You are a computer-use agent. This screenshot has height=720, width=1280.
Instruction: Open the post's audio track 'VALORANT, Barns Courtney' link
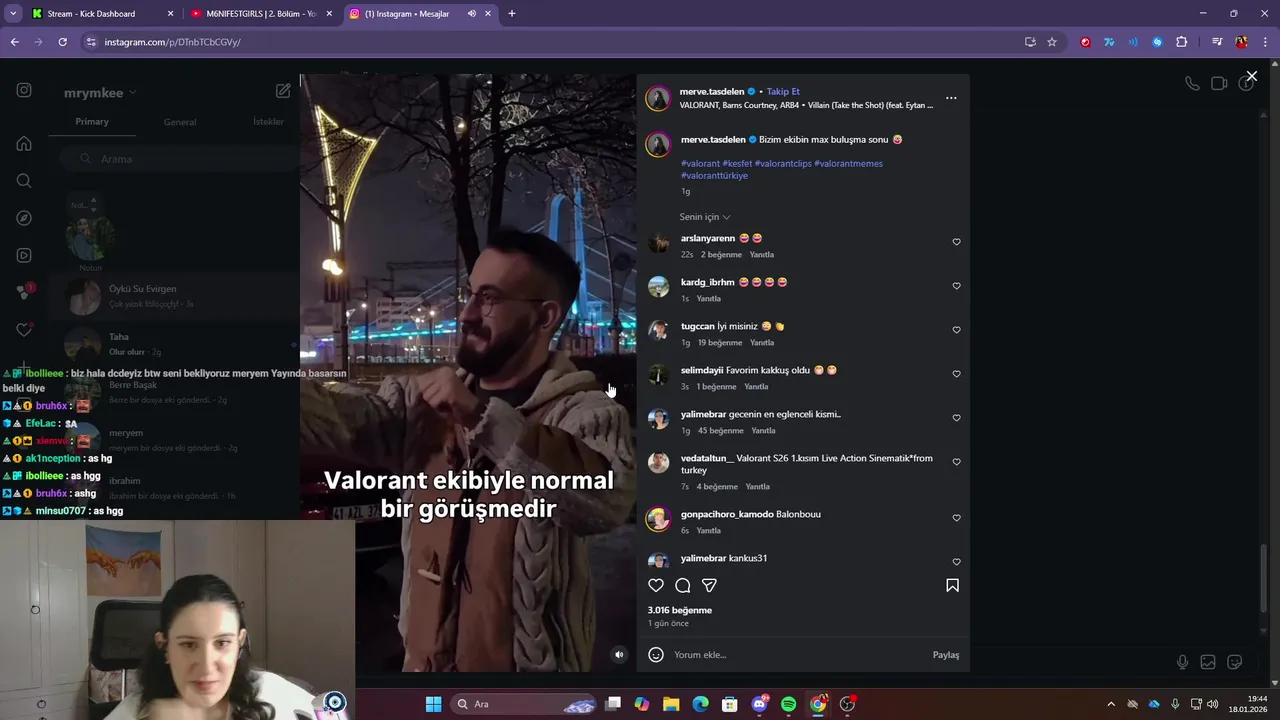806,105
